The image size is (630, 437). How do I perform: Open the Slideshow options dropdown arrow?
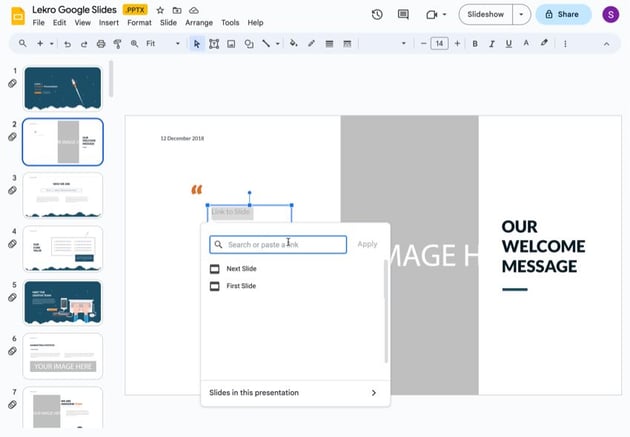521,14
